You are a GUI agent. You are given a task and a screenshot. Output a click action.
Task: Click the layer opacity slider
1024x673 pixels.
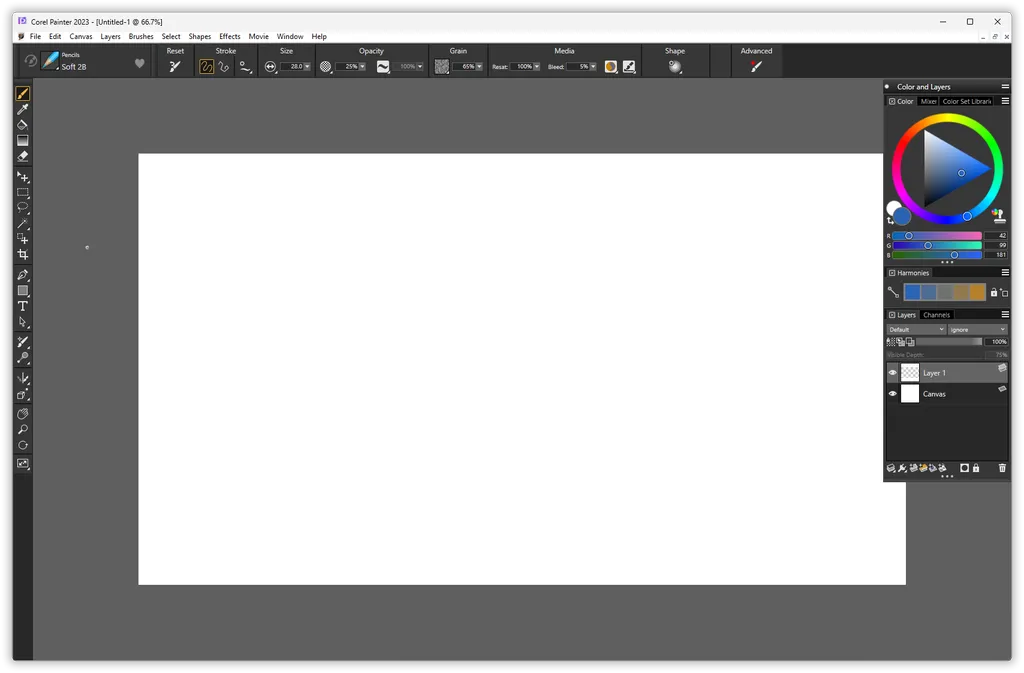(950, 341)
